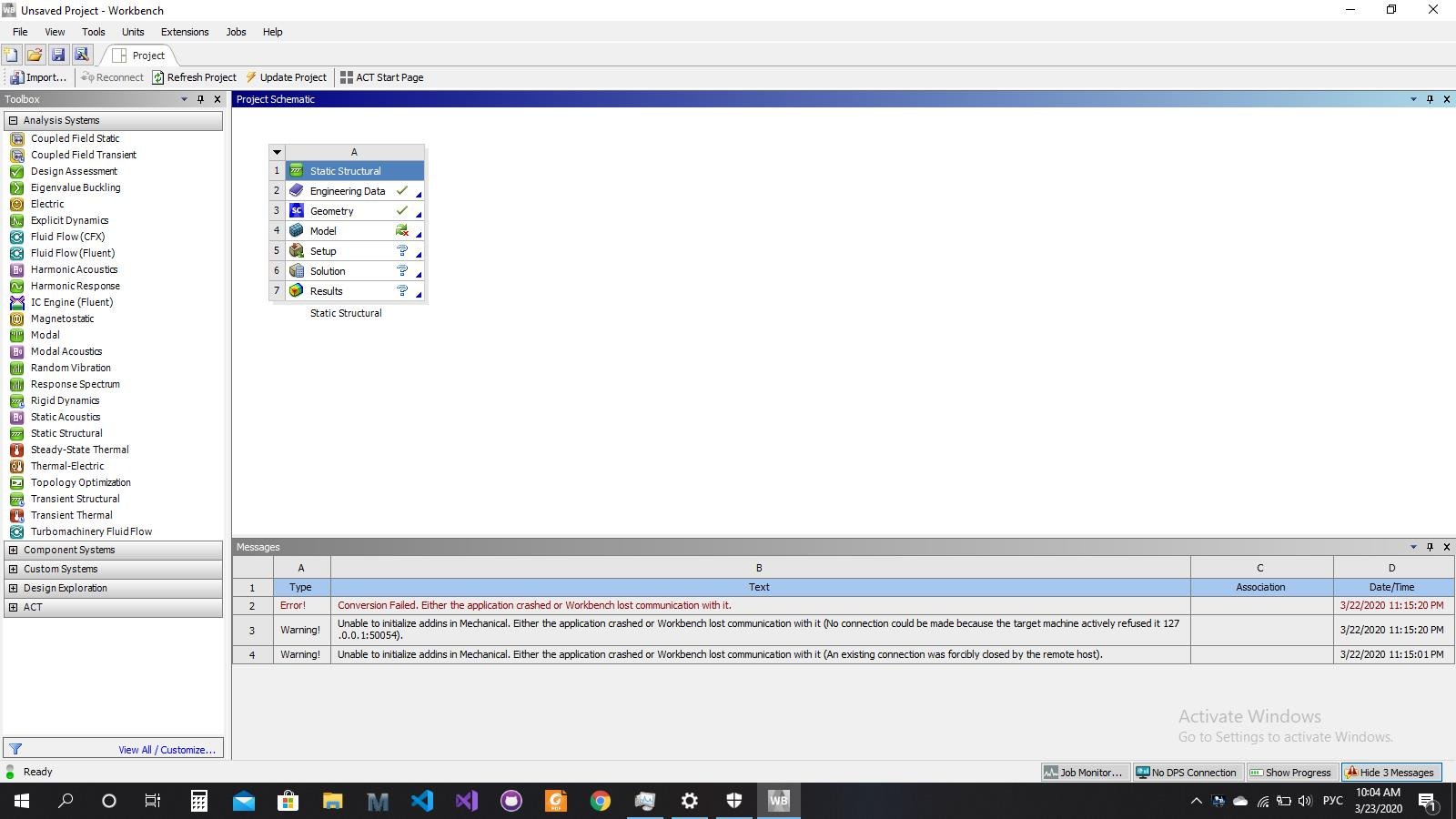Pick the Electric analysis system
The width and height of the screenshot is (1456, 819).
click(x=47, y=204)
